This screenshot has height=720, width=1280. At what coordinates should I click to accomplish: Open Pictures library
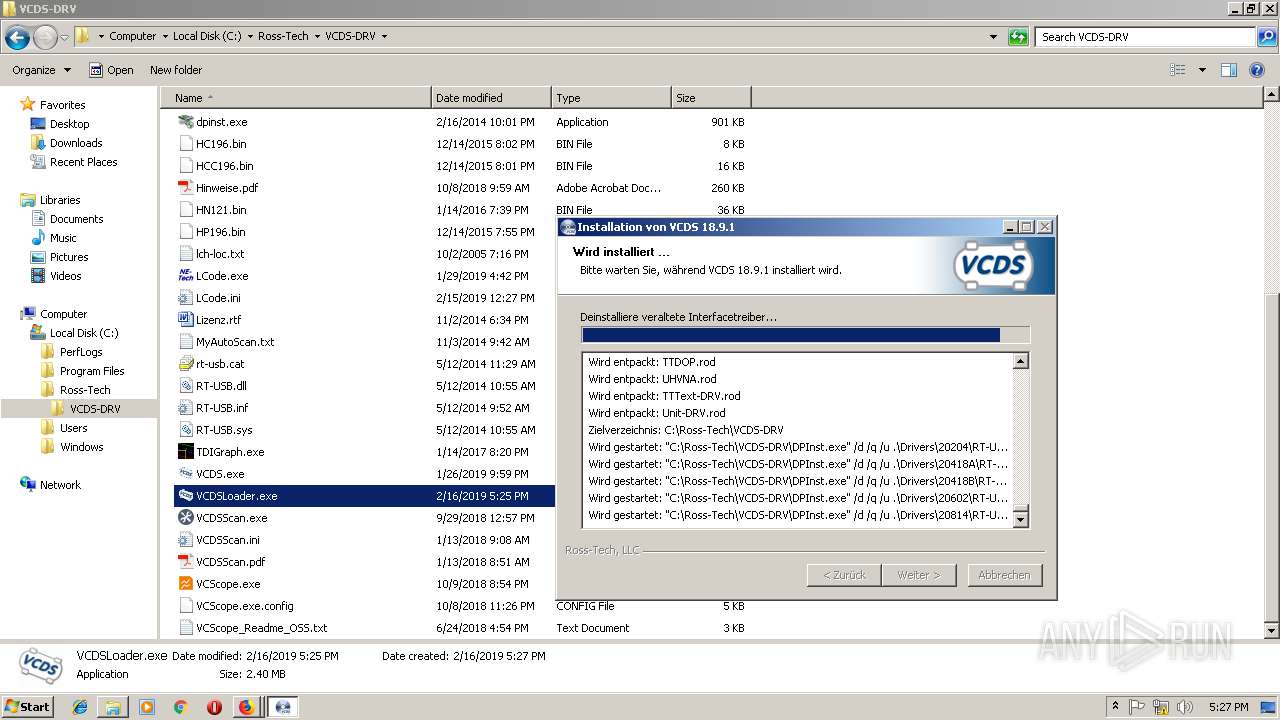[x=69, y=257]
